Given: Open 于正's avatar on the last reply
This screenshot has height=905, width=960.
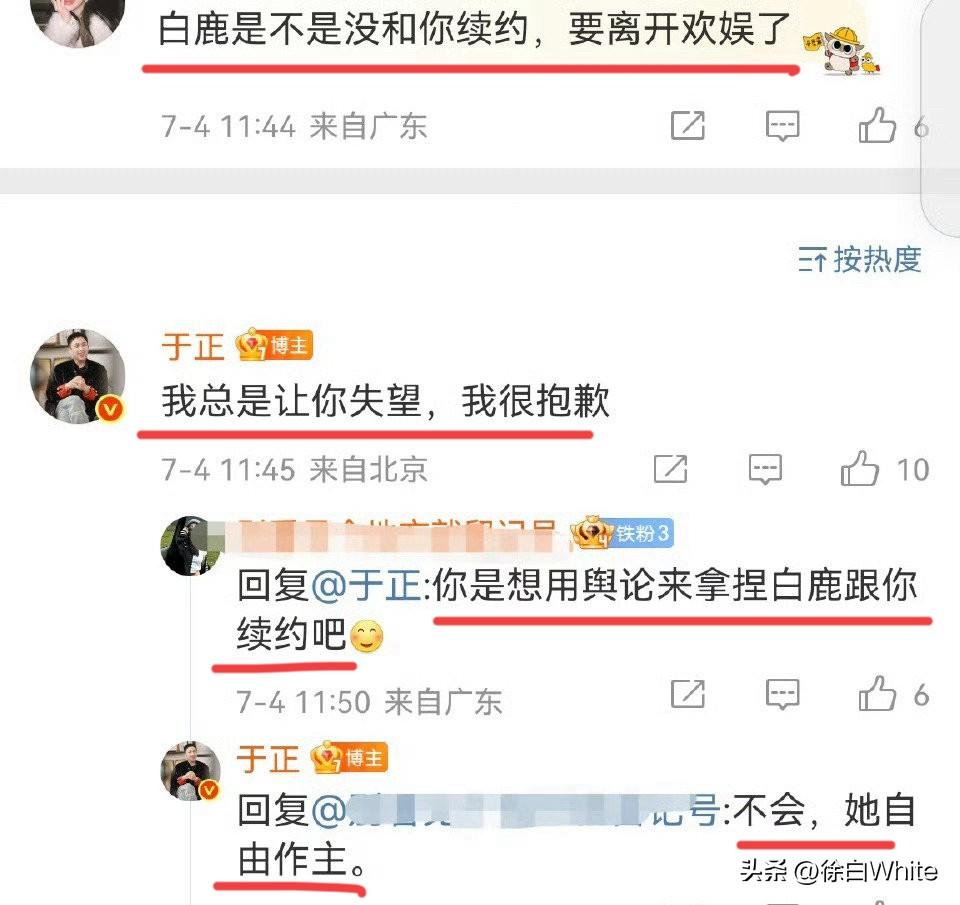Looking at the screenshot, I should 190,771.
